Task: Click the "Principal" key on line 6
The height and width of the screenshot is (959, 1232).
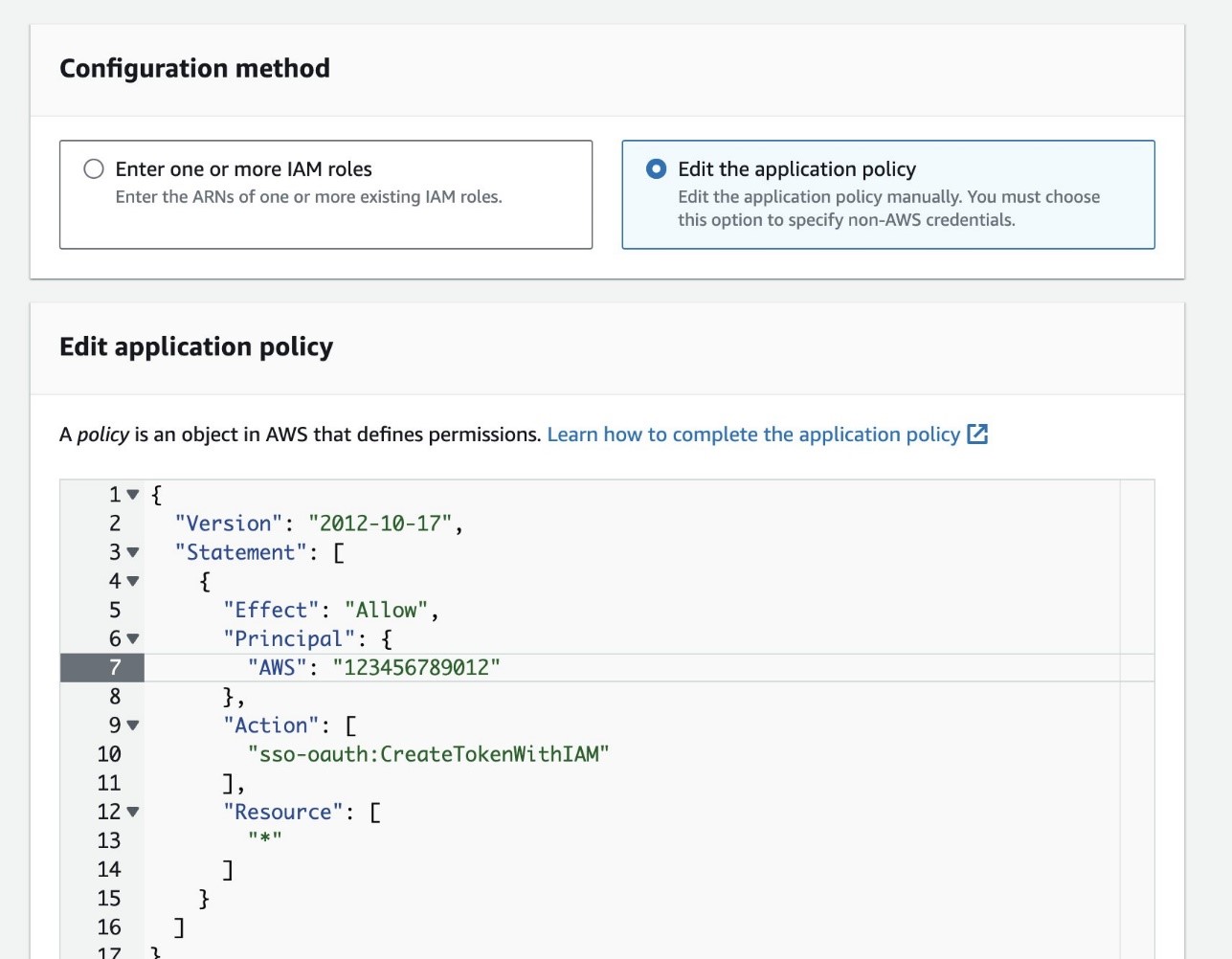Action: coord(289,638)
